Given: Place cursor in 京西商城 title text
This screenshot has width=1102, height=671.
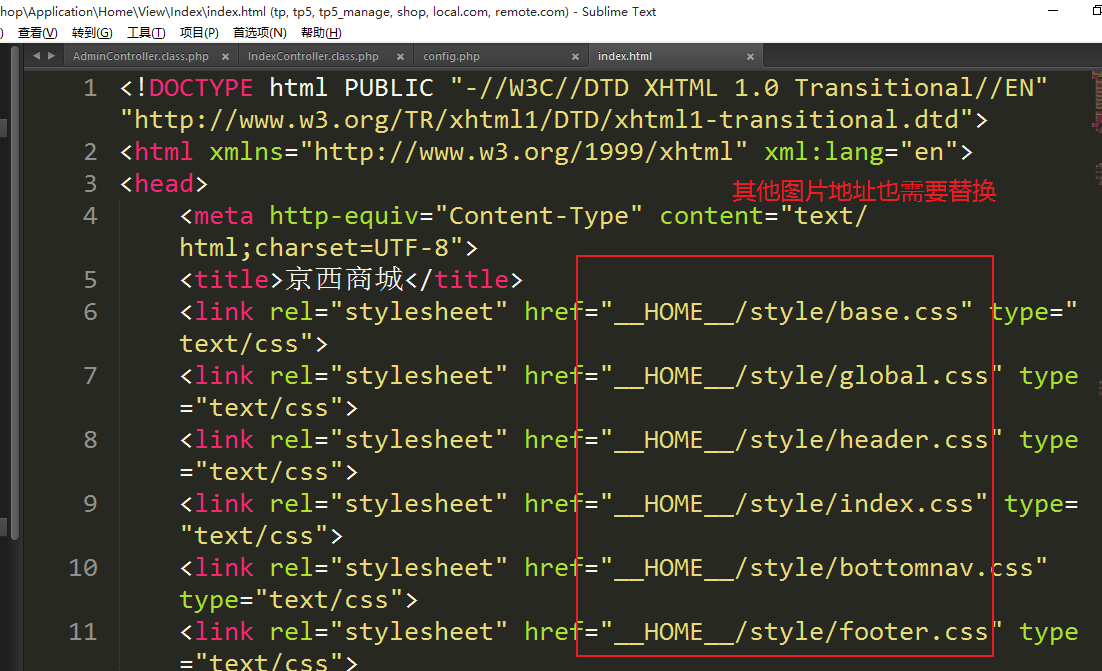Looking at the screenshot, I should (x=344, y=280).
